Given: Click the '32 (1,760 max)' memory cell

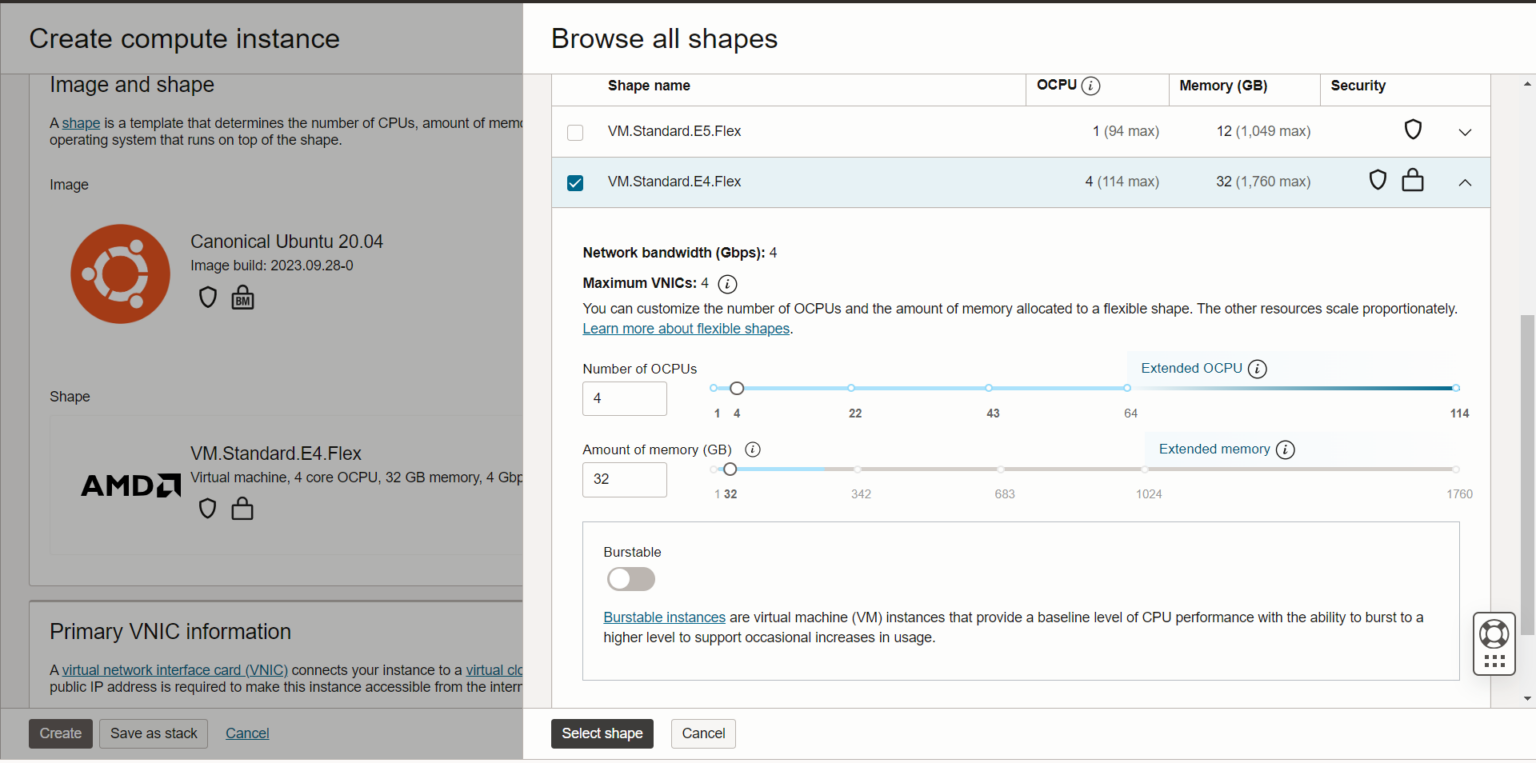Looking at the screenshot, I should point(1263,182).
